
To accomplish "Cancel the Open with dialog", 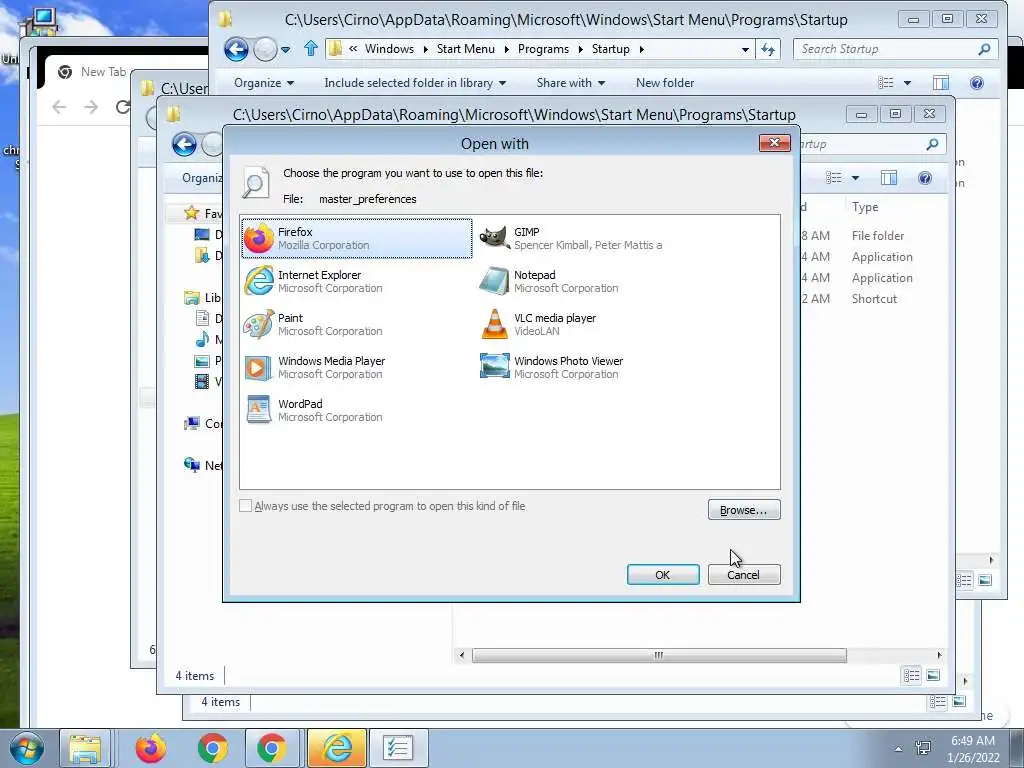I will 744,575.
